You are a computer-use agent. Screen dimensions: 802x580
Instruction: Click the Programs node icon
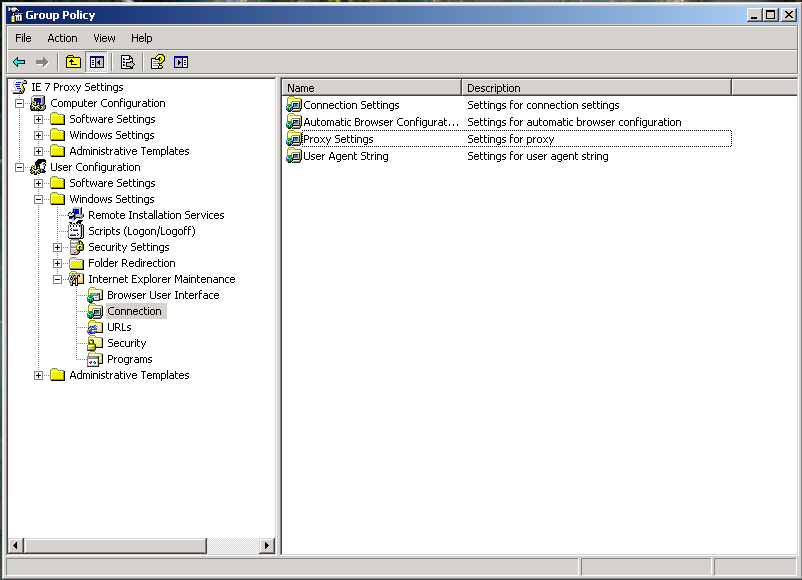coord(95,360)
